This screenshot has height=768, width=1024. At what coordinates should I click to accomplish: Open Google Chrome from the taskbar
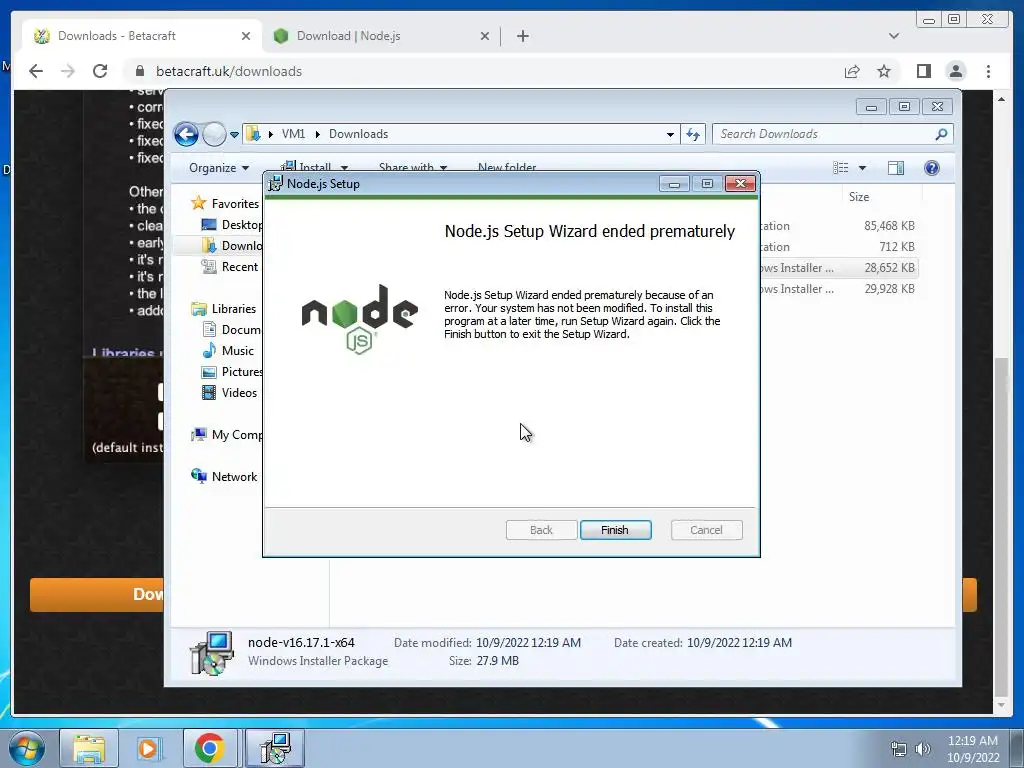210,748
